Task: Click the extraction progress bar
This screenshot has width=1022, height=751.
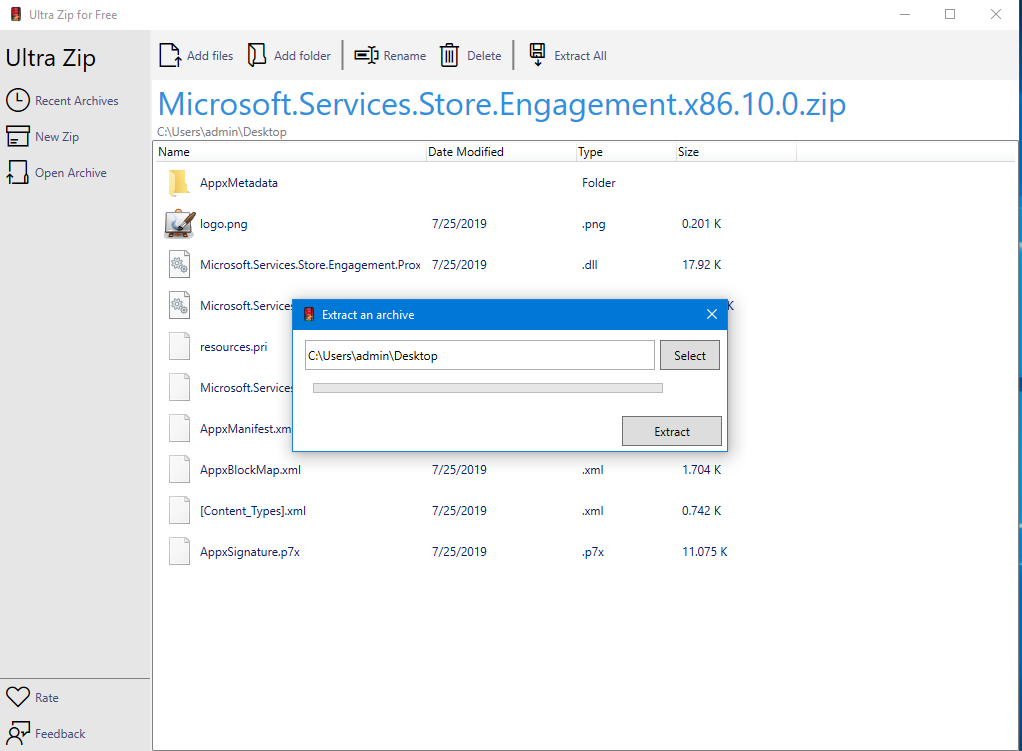Action: [487, 387]
